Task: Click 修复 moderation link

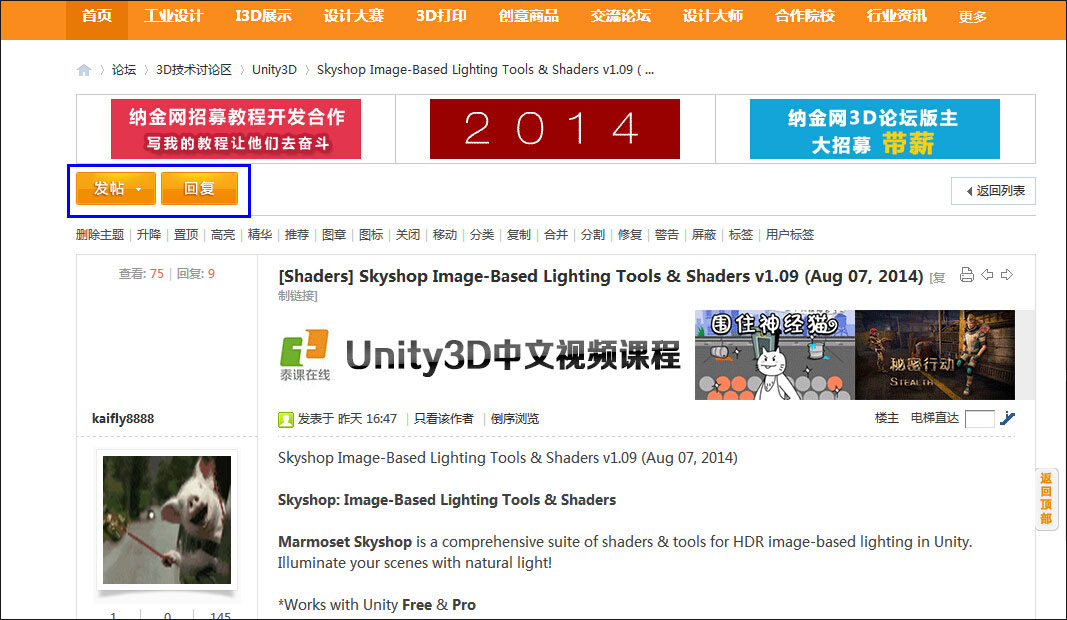Action: point(630,235)
